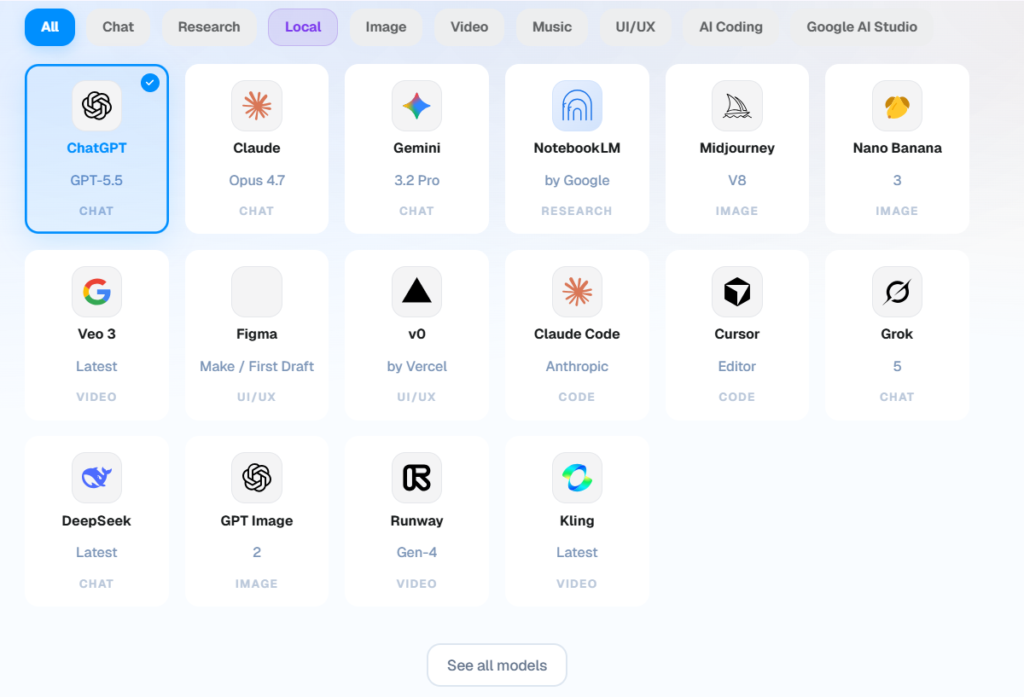Click the Claude Code starburst icon
Image resolution: width=1024 pixels, height=697 pixels.
[577, 291]
